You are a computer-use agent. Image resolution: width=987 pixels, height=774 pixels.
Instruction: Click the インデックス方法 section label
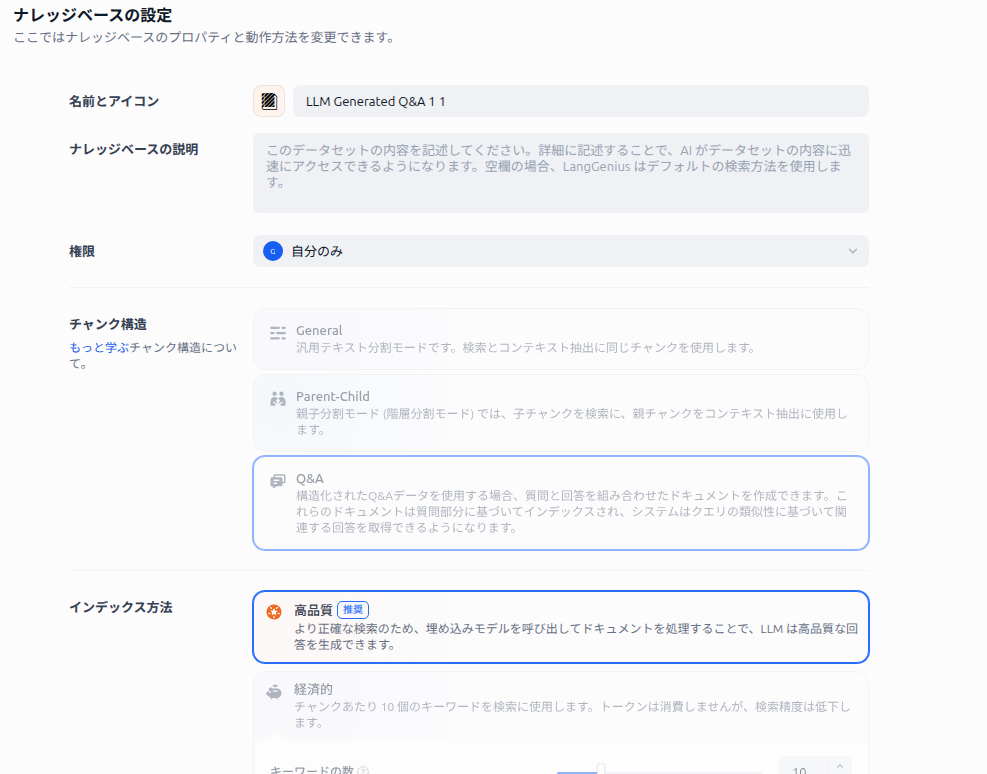(x=120, y=607)
